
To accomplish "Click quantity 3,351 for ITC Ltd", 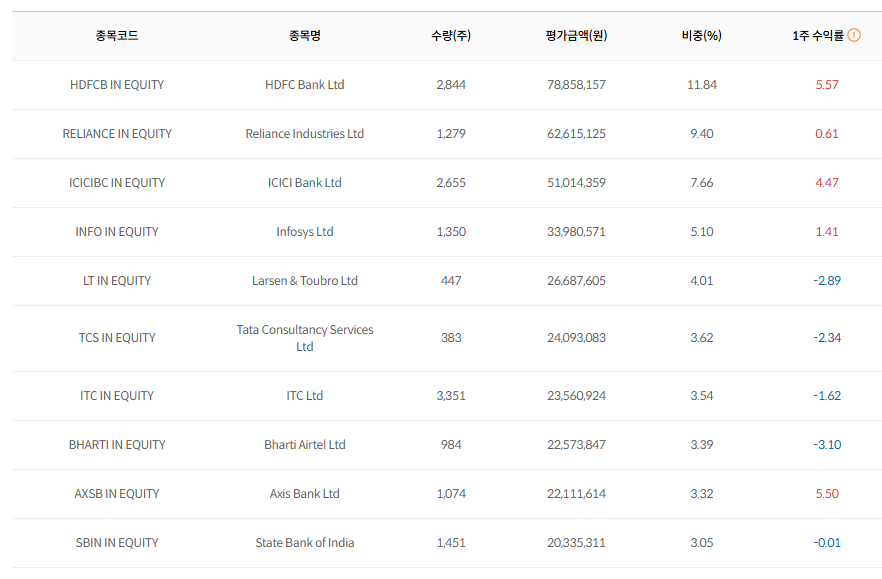I will coord(451,396).
